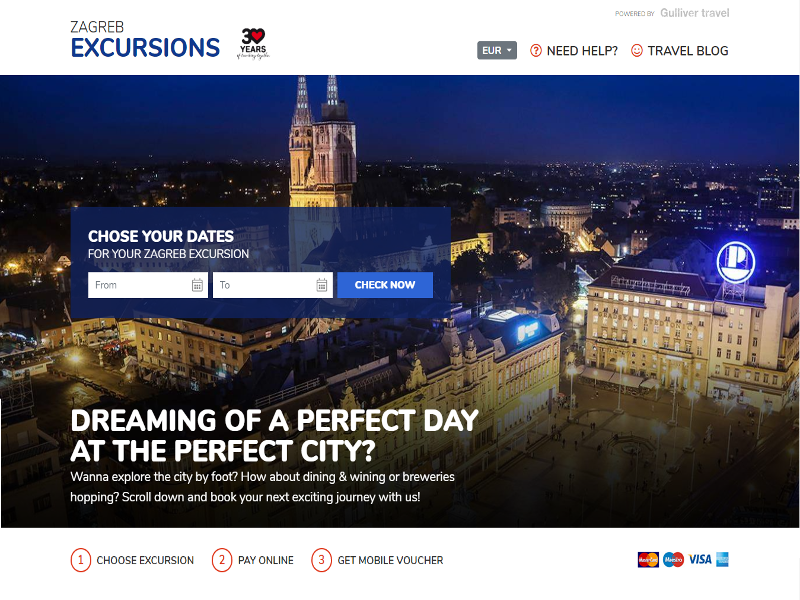Click the American Express payment logo

tap(722, 560)
